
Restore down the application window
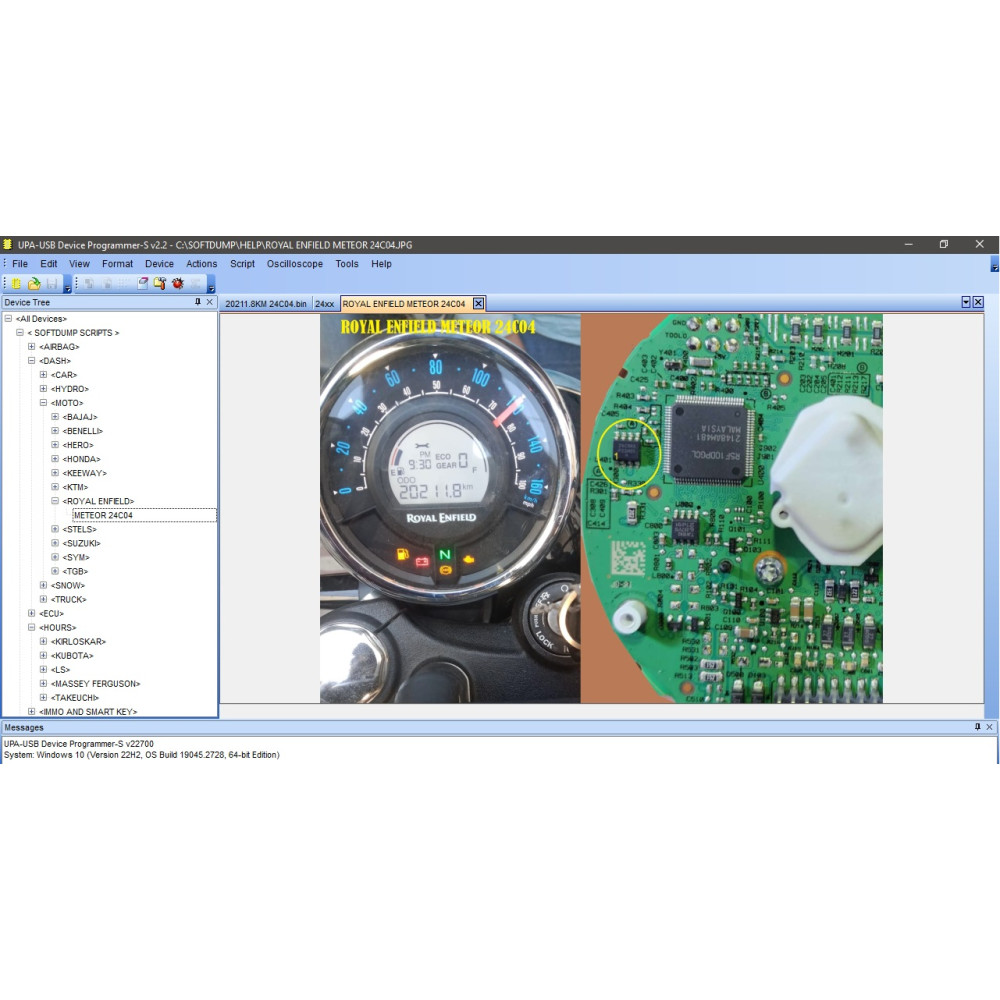pos(944,244)
